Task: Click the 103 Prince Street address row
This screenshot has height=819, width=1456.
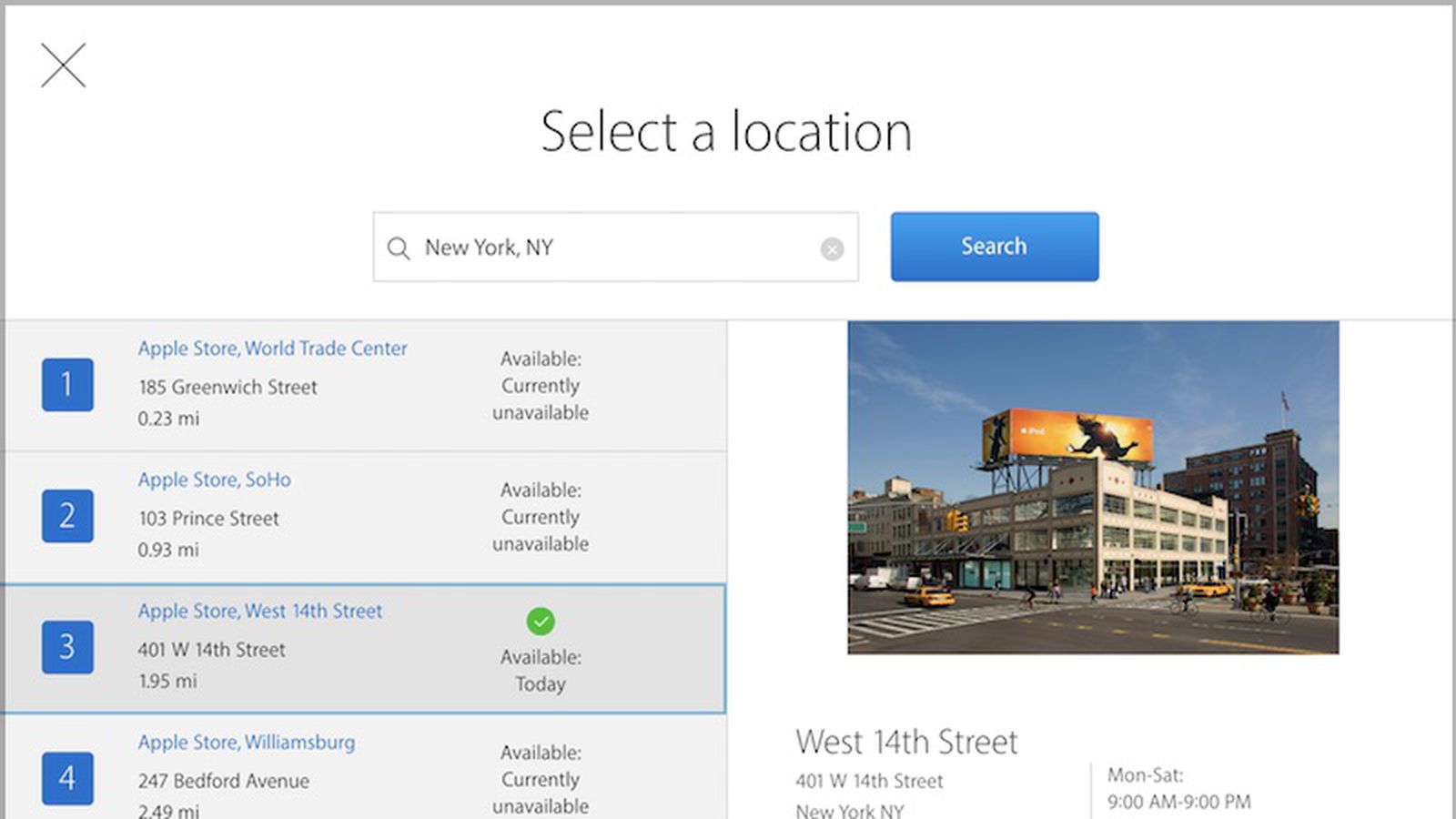Action: [x=208, y=518]
